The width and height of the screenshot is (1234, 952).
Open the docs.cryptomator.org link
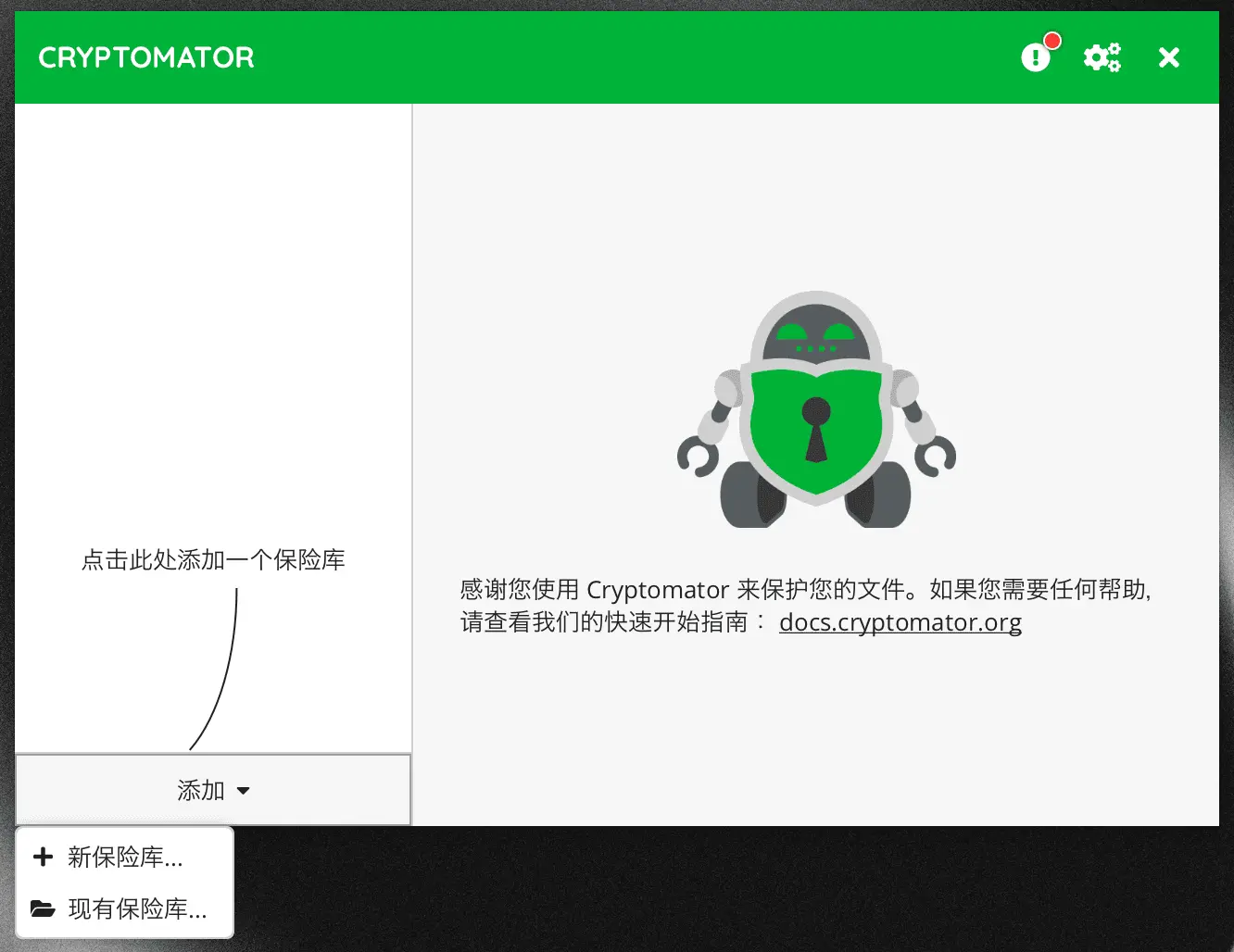click(x=900, y=622)
